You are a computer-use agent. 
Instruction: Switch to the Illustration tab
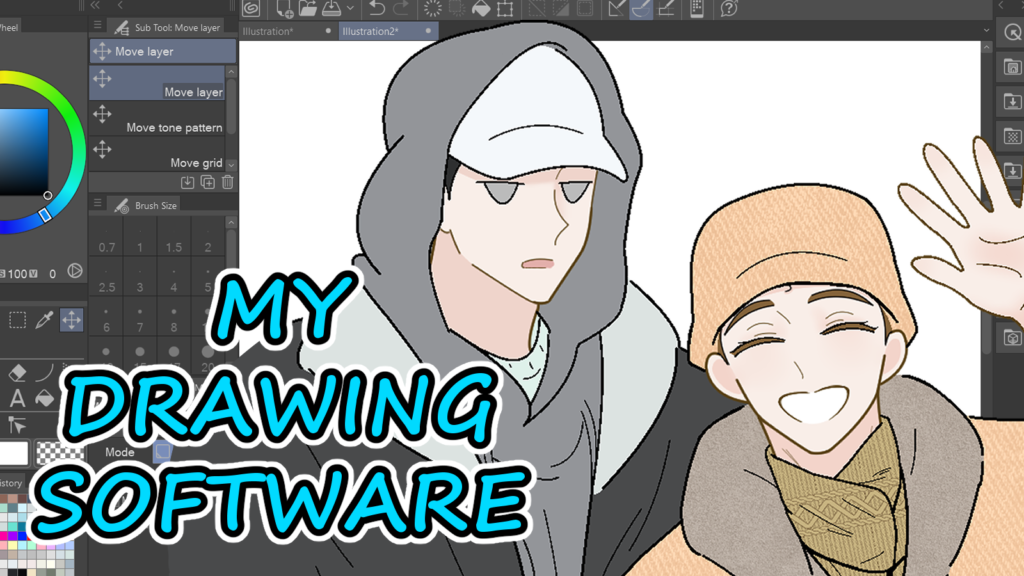[x=270, y=31]
